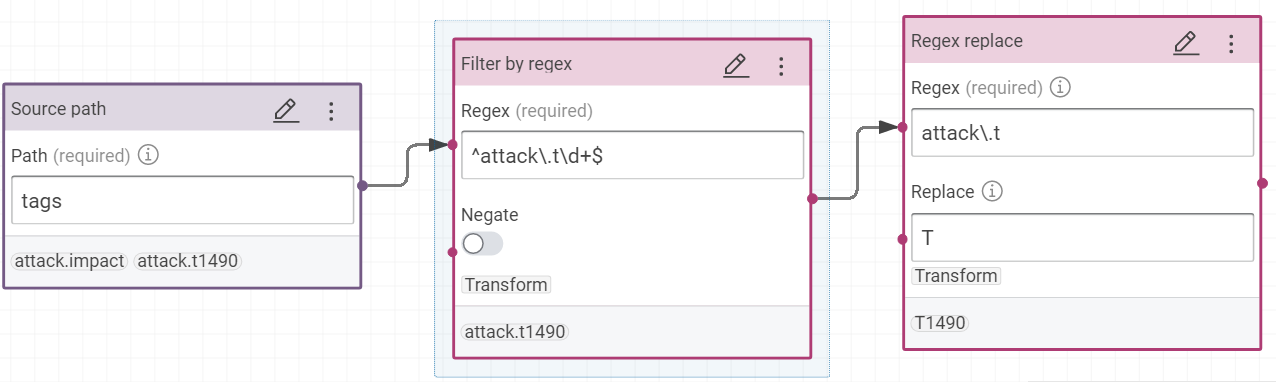Viewport: 1276px width, 382px height.
Task: Click the Regex replace output connector dot
Action: 1262,183
